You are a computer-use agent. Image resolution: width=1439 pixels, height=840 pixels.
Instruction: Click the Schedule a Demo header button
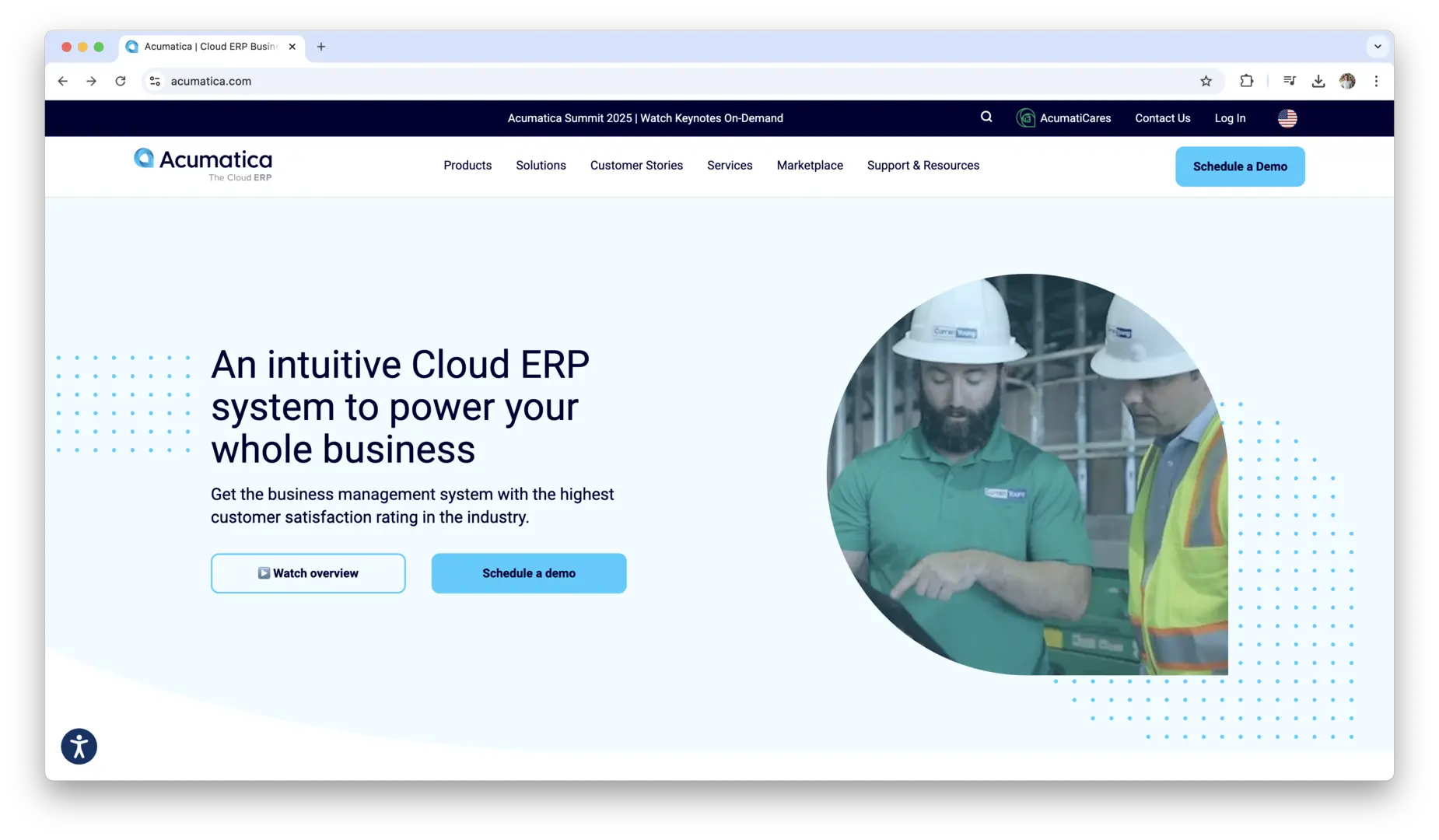[x=1240, y=166]
